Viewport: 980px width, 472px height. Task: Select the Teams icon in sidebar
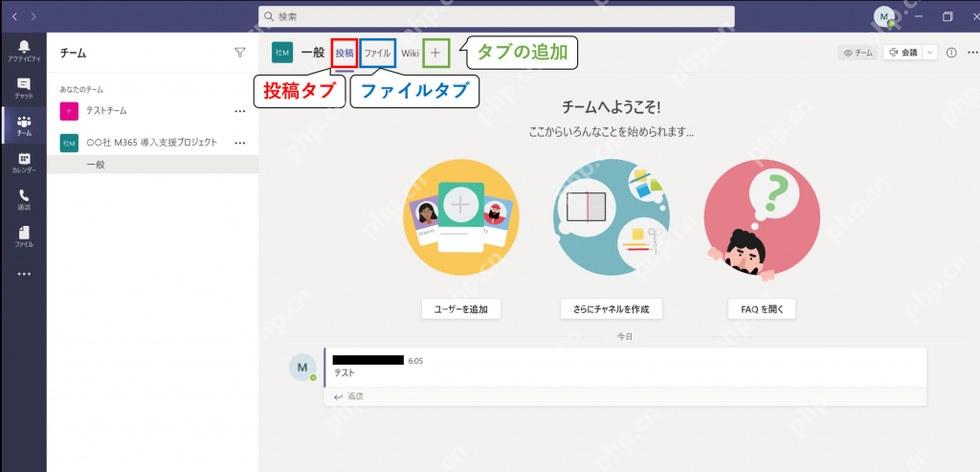pos(24,125)
